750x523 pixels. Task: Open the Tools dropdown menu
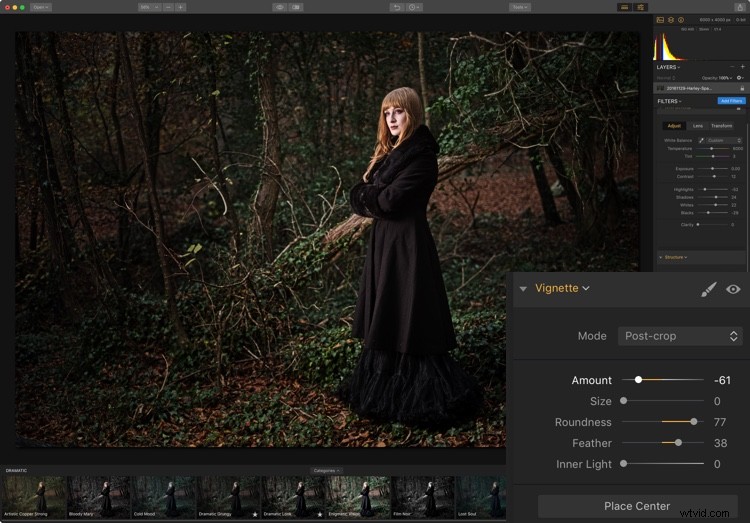519,7
